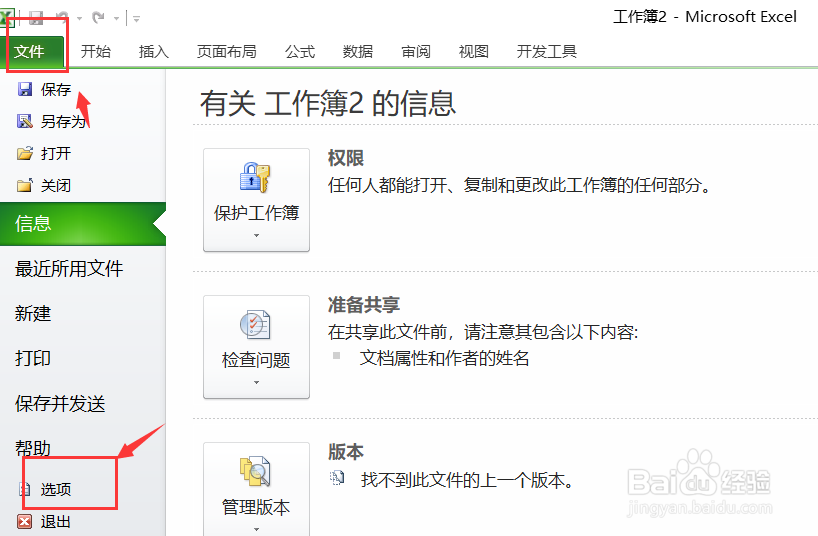Click the heading 有关 工作簿2 的信息
818x536 pixels.
point(328,103)
